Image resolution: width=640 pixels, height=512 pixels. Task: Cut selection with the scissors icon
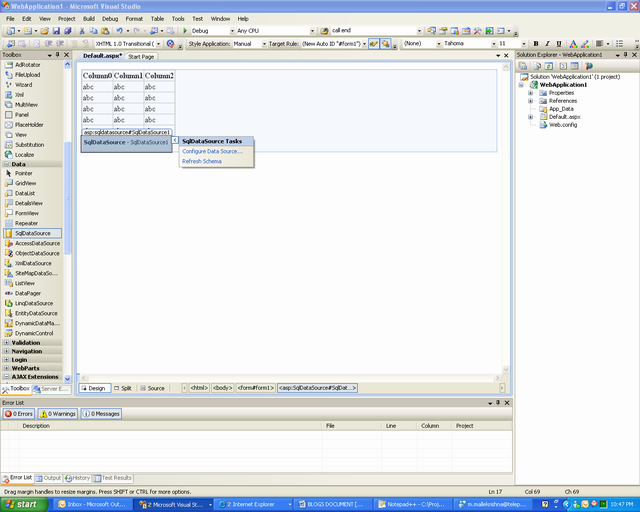[82, 31]
